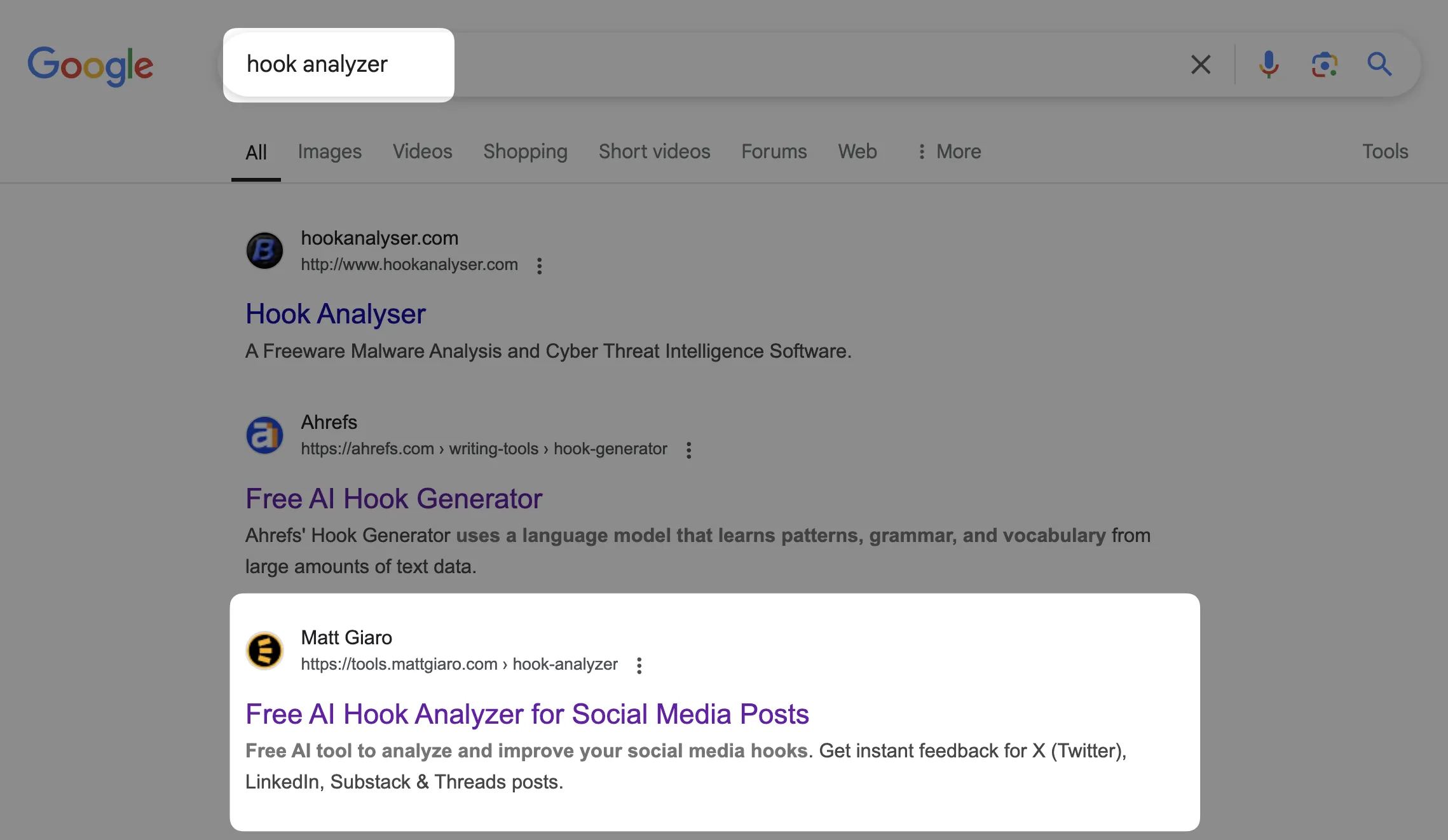Click the 'A Freeware Malware Analysis' description

(x=548, y=351)
